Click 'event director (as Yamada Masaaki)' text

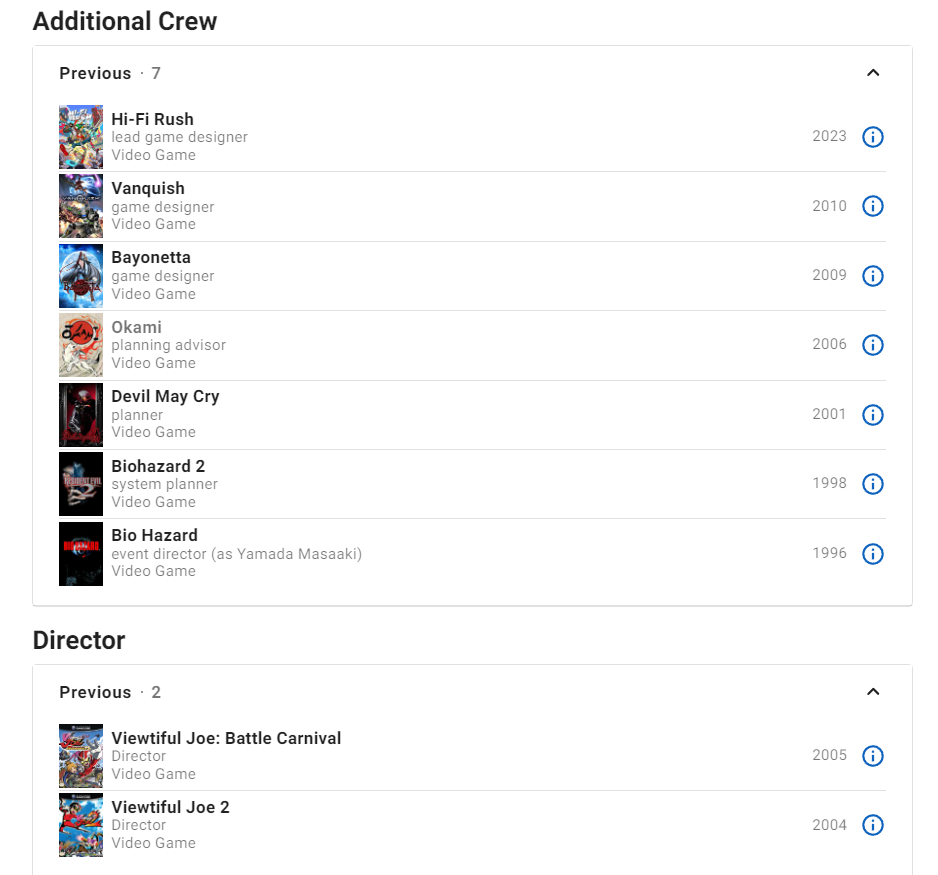coord(237,554)
